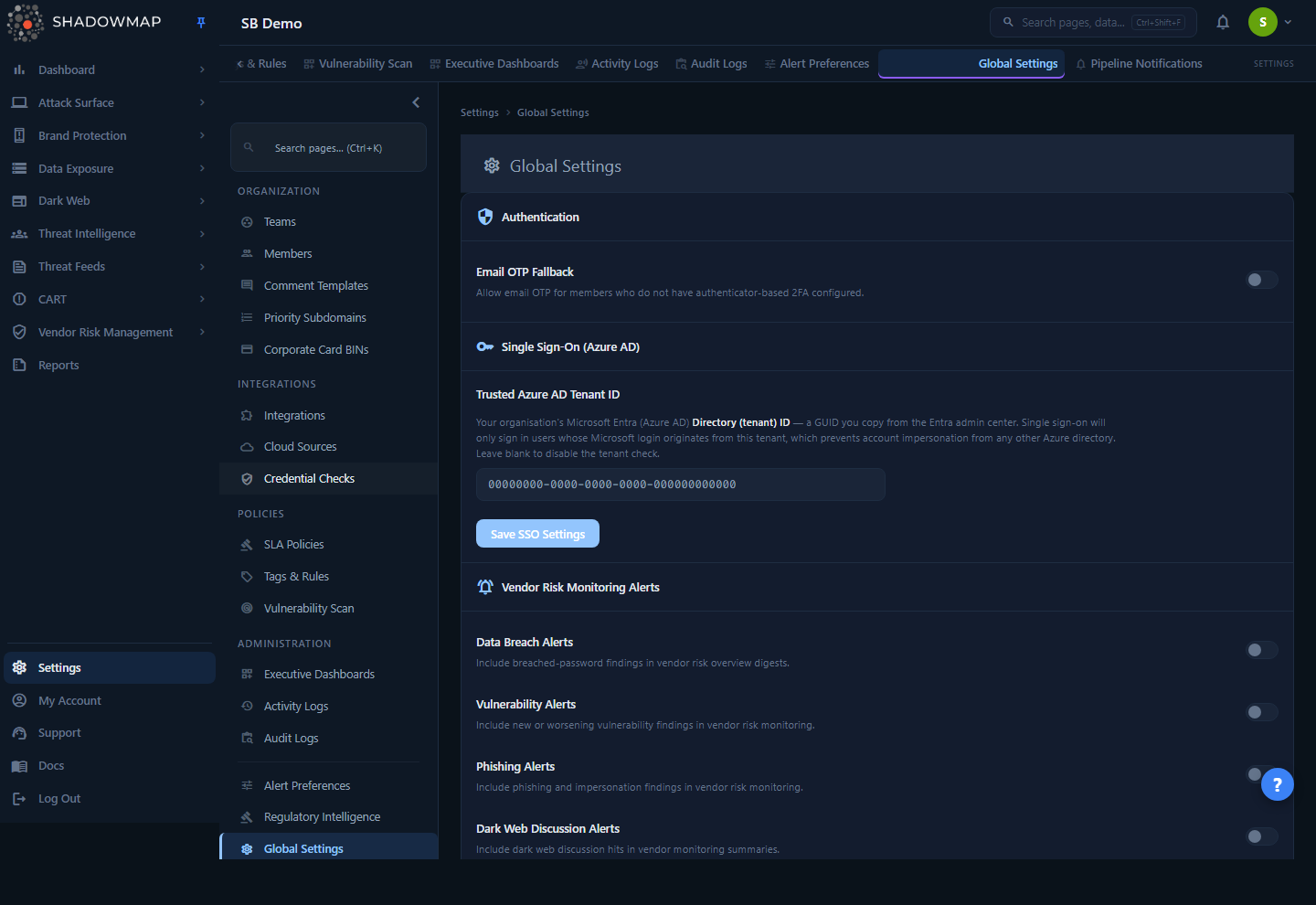Open Alert Preferences in the Administration list

(x=329, y=786)
